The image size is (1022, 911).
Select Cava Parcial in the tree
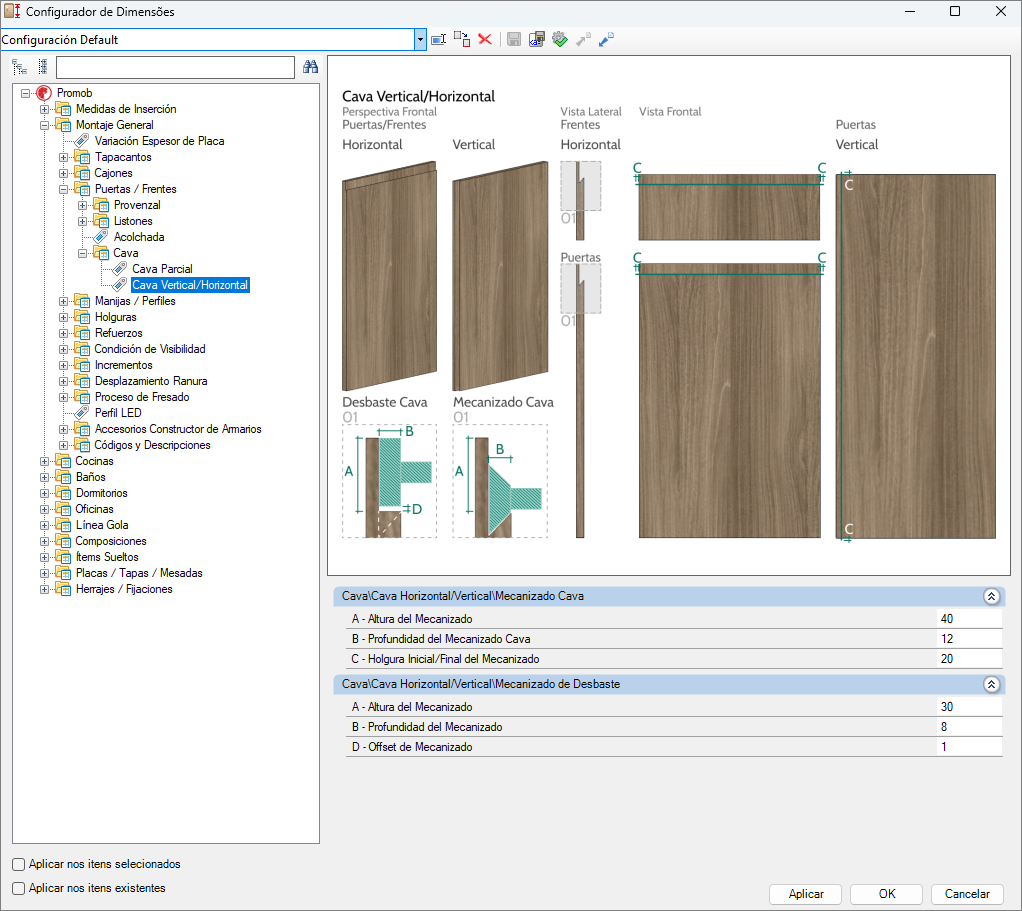162,269
